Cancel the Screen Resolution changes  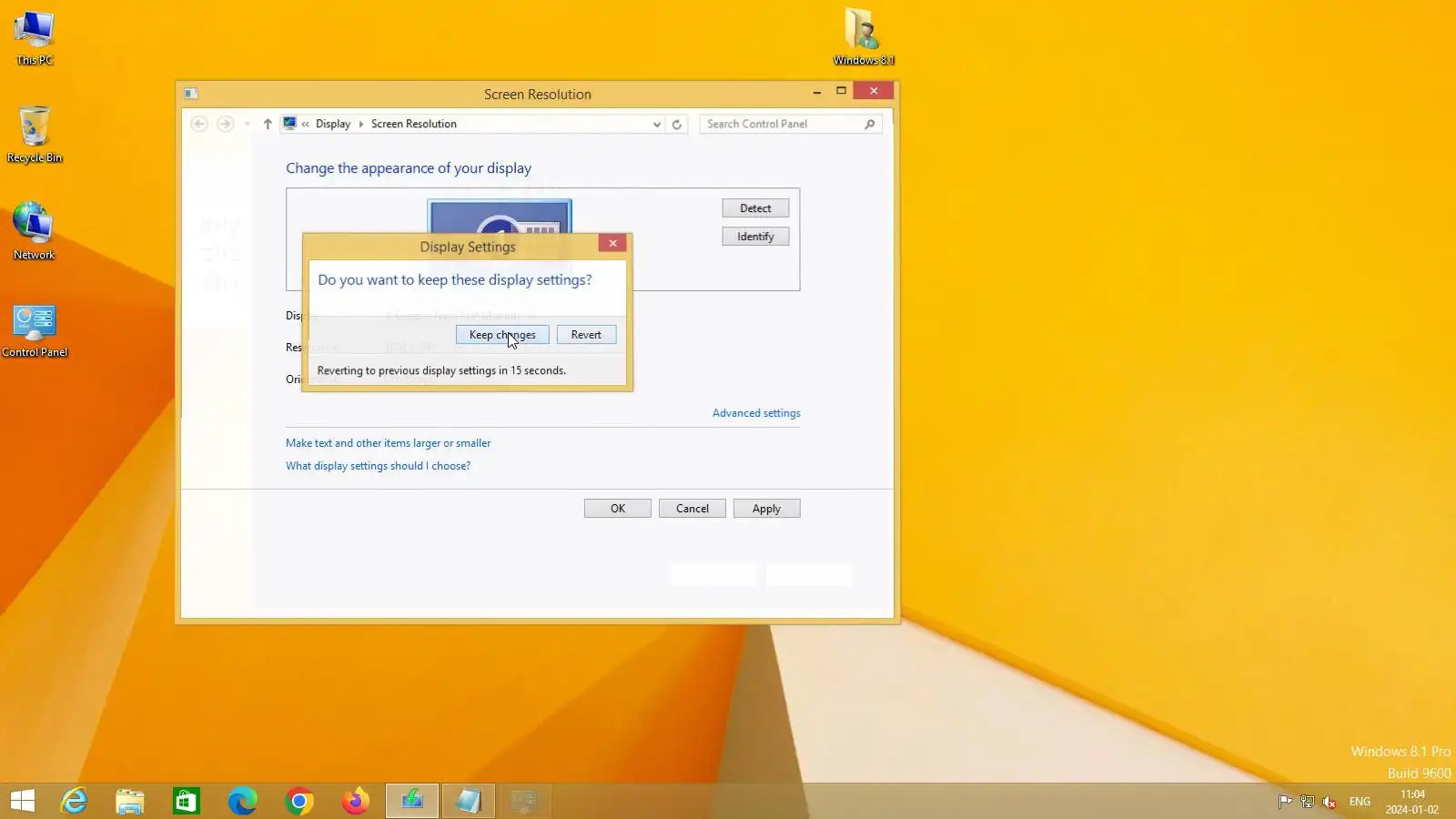coord(693,509)
